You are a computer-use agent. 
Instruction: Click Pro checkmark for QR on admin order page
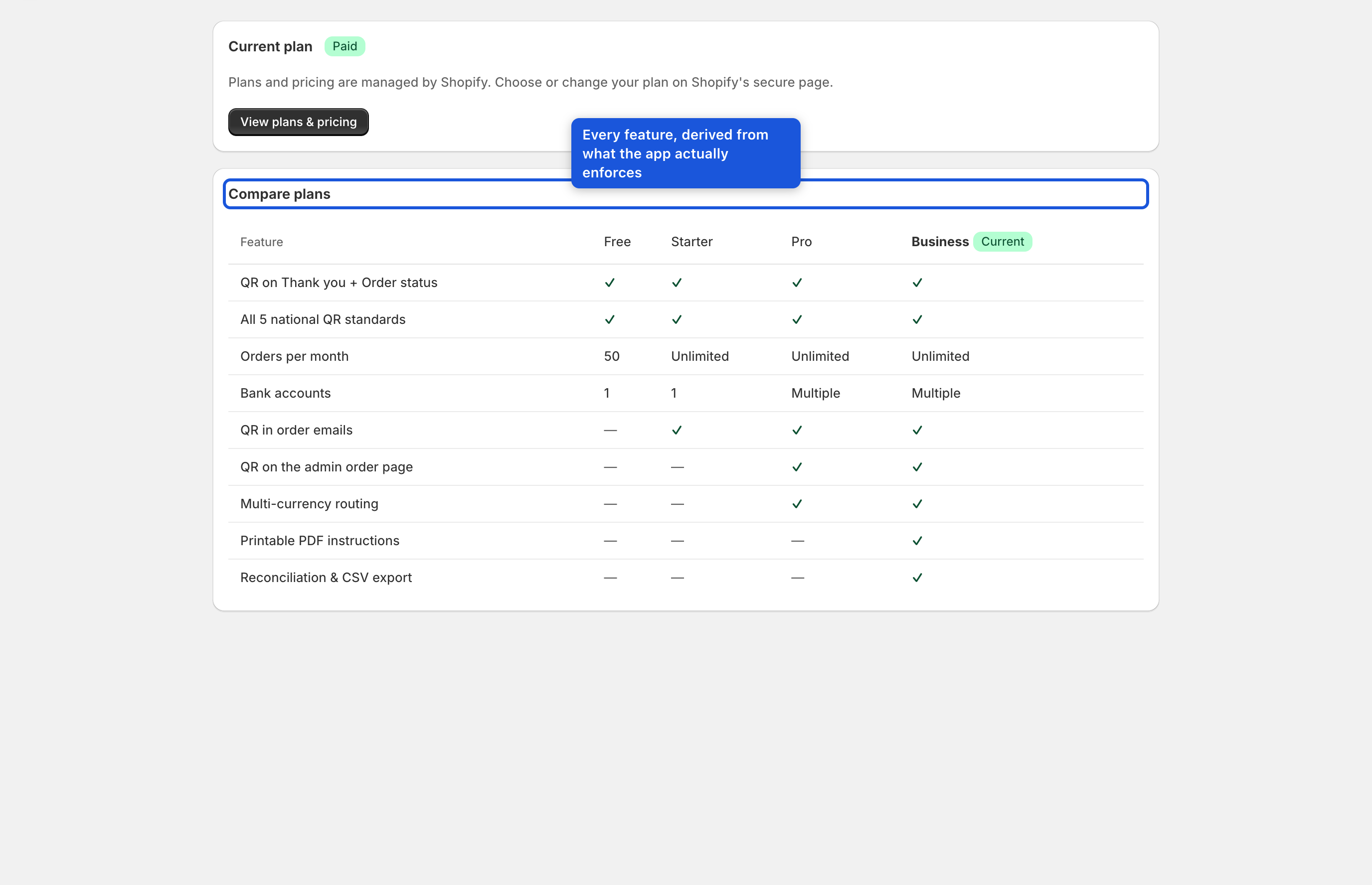[x=797, y=466]
